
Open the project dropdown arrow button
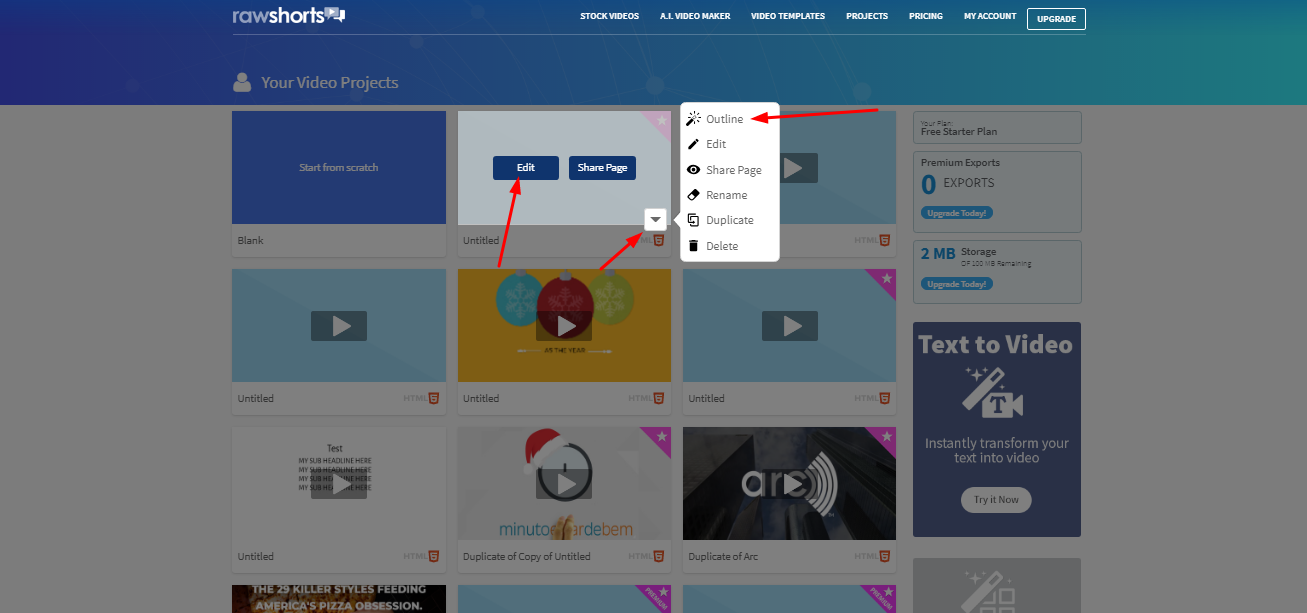point(656,219)
